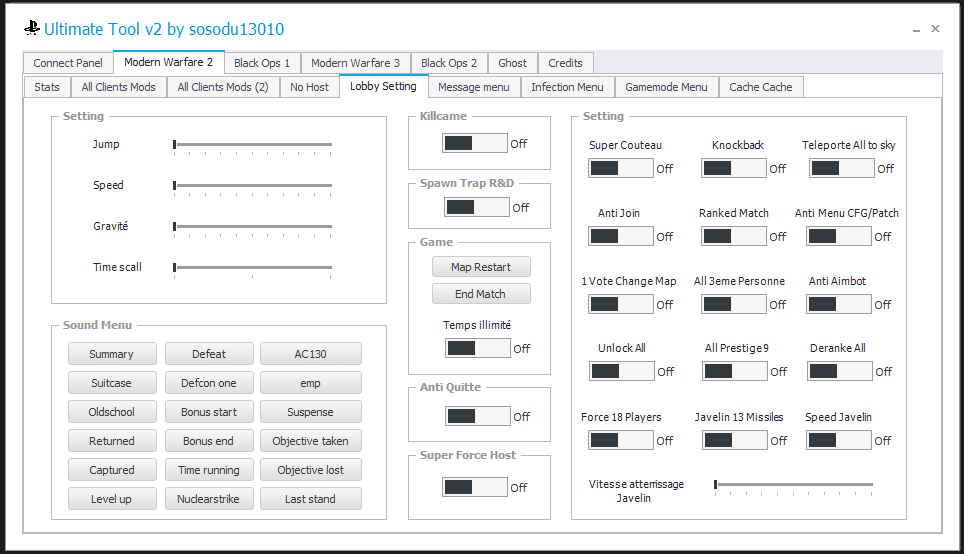This screenshot has height=554, width=964.
Task: Enable the Speed Javelin switch
Action: point(839,440)
